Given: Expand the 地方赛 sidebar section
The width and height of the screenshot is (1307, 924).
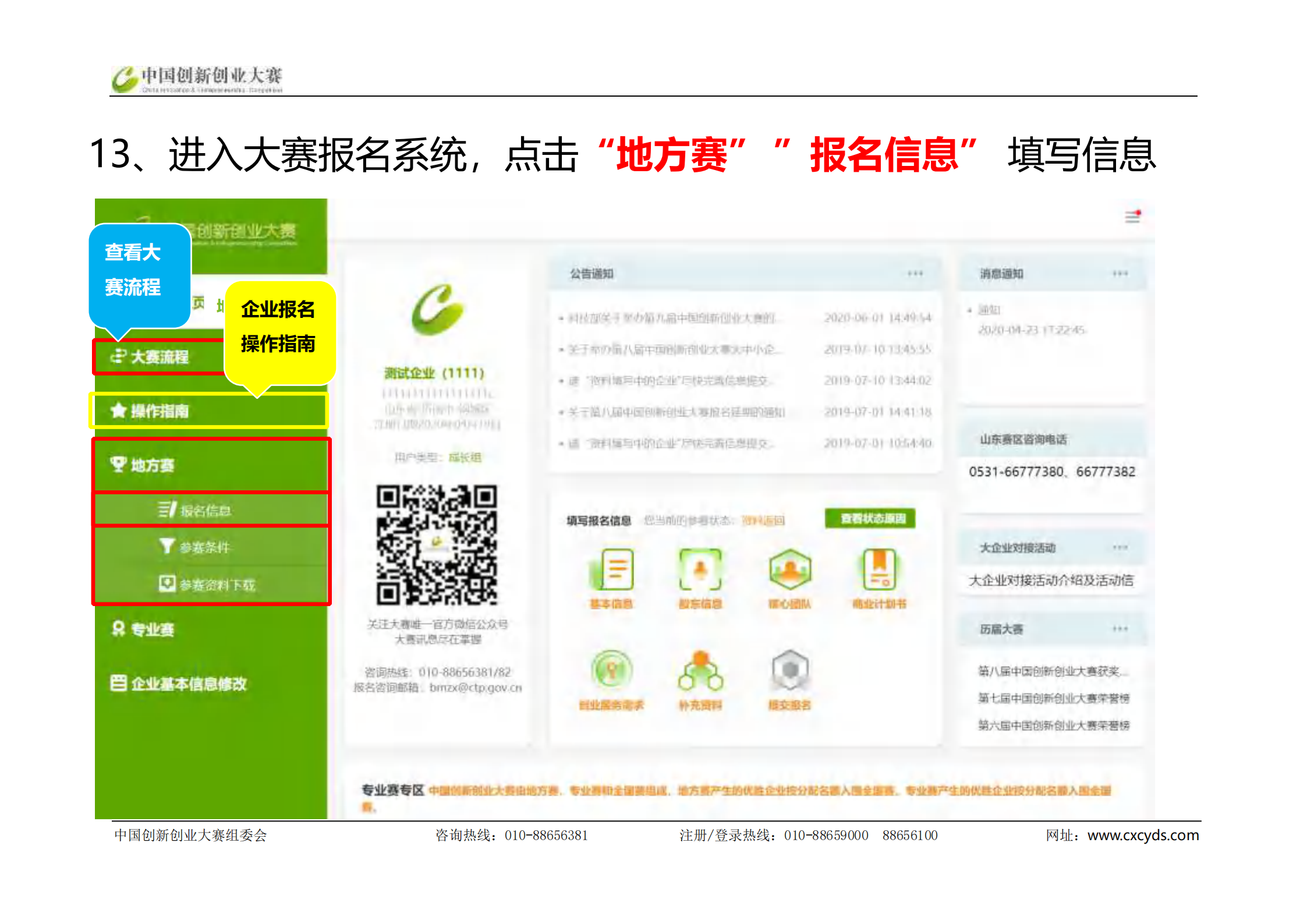Looking at the screenshot, I should click(153, 465).
